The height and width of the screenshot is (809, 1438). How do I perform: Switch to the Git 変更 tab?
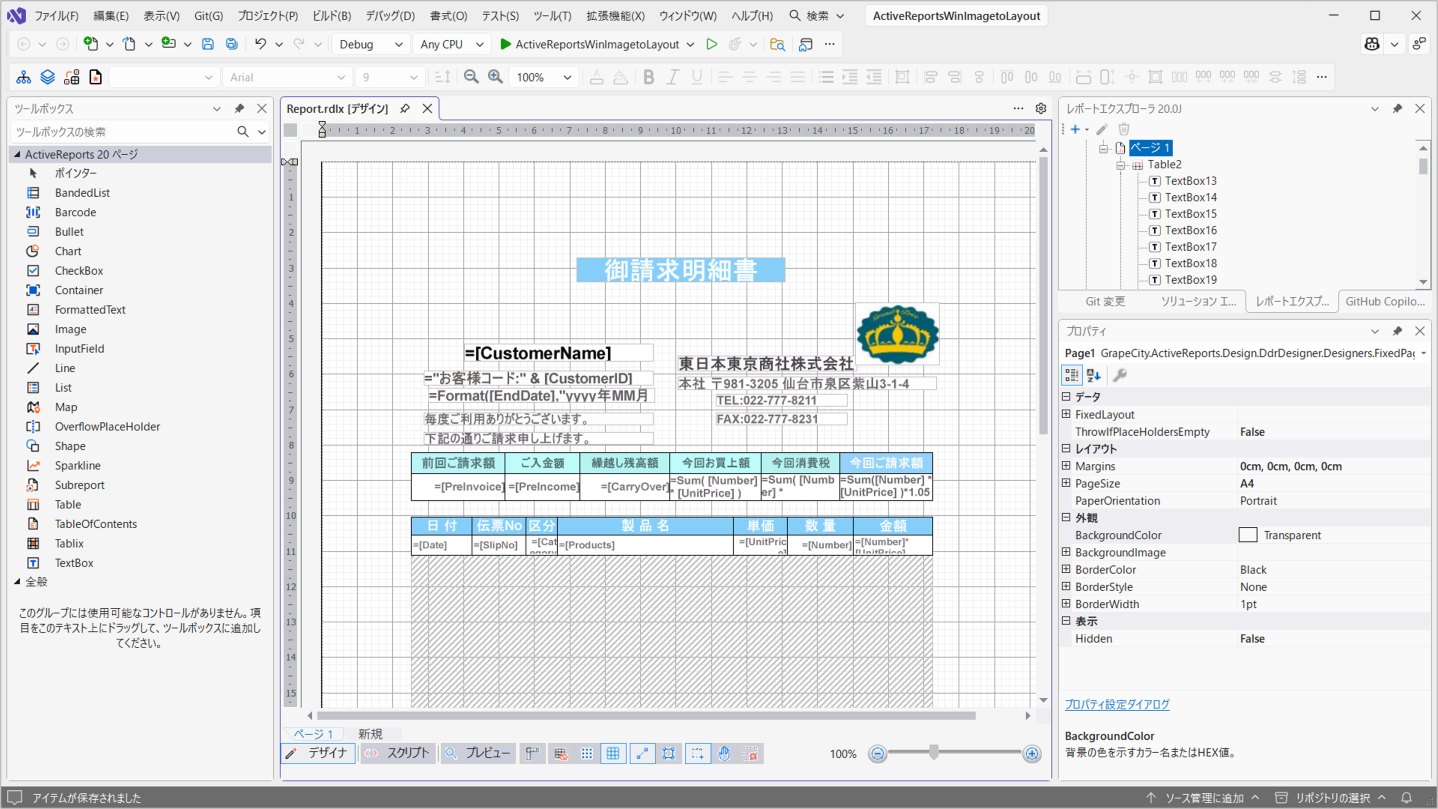pos(1105,301)
